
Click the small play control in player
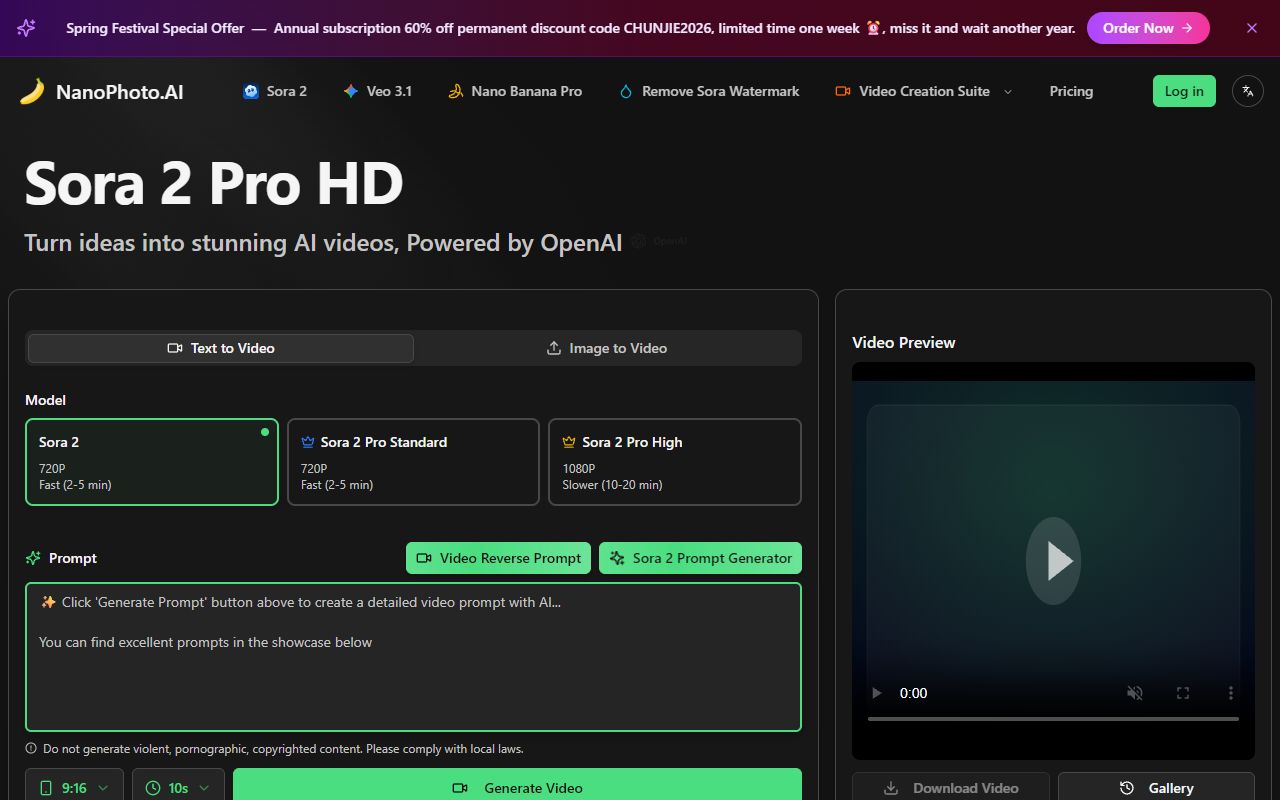pos(877,693)
